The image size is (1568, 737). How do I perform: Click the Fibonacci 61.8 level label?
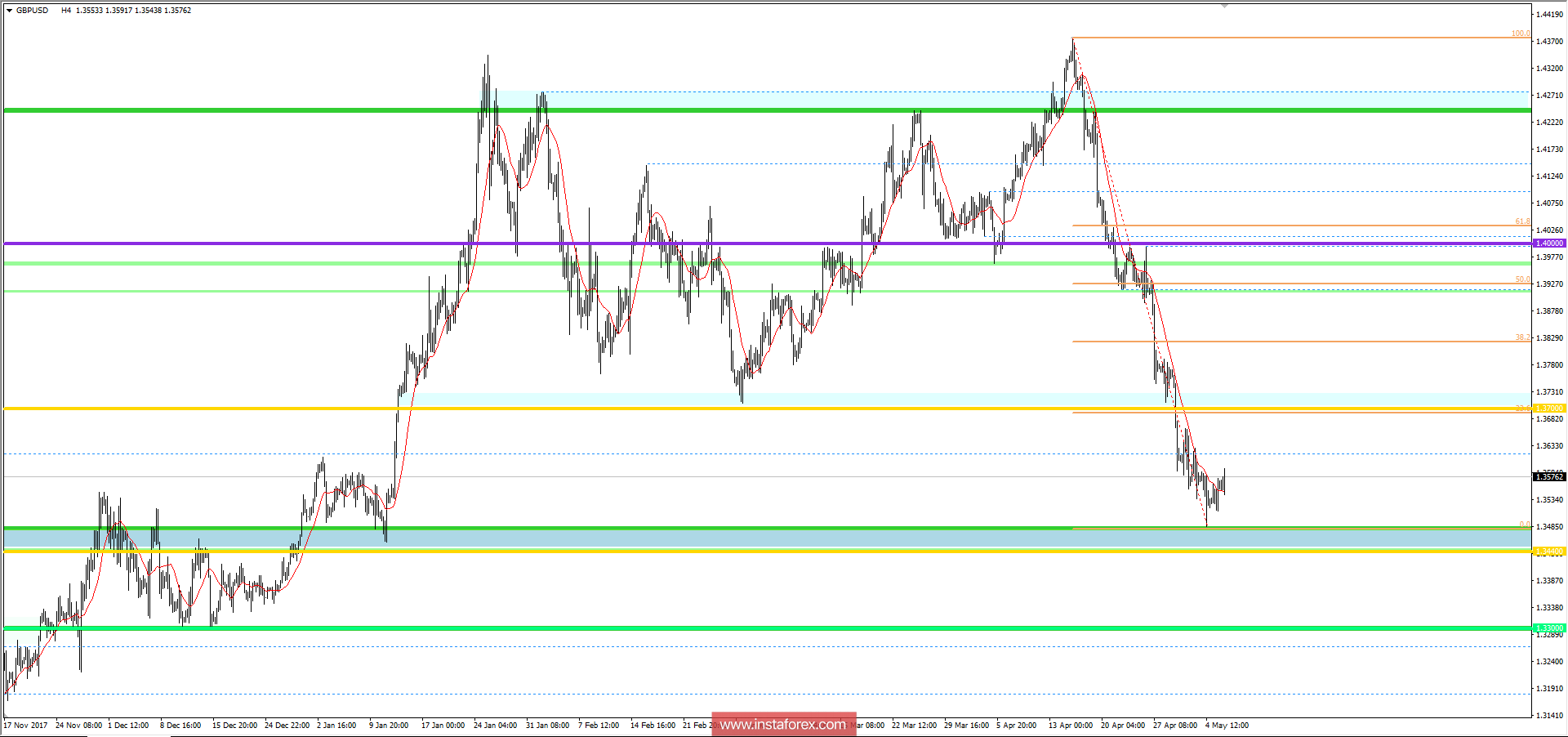point(1522,221)
